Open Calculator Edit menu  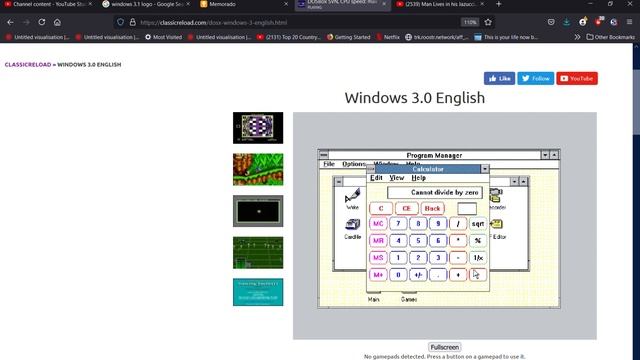(376, 178)
